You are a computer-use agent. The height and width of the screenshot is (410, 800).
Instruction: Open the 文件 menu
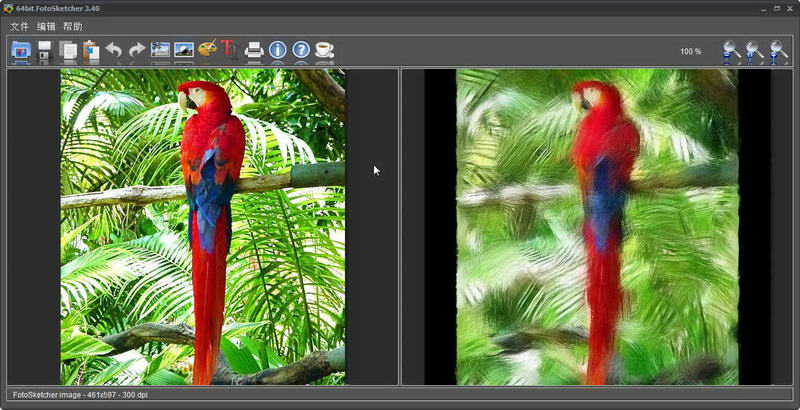tap(19, 26)
